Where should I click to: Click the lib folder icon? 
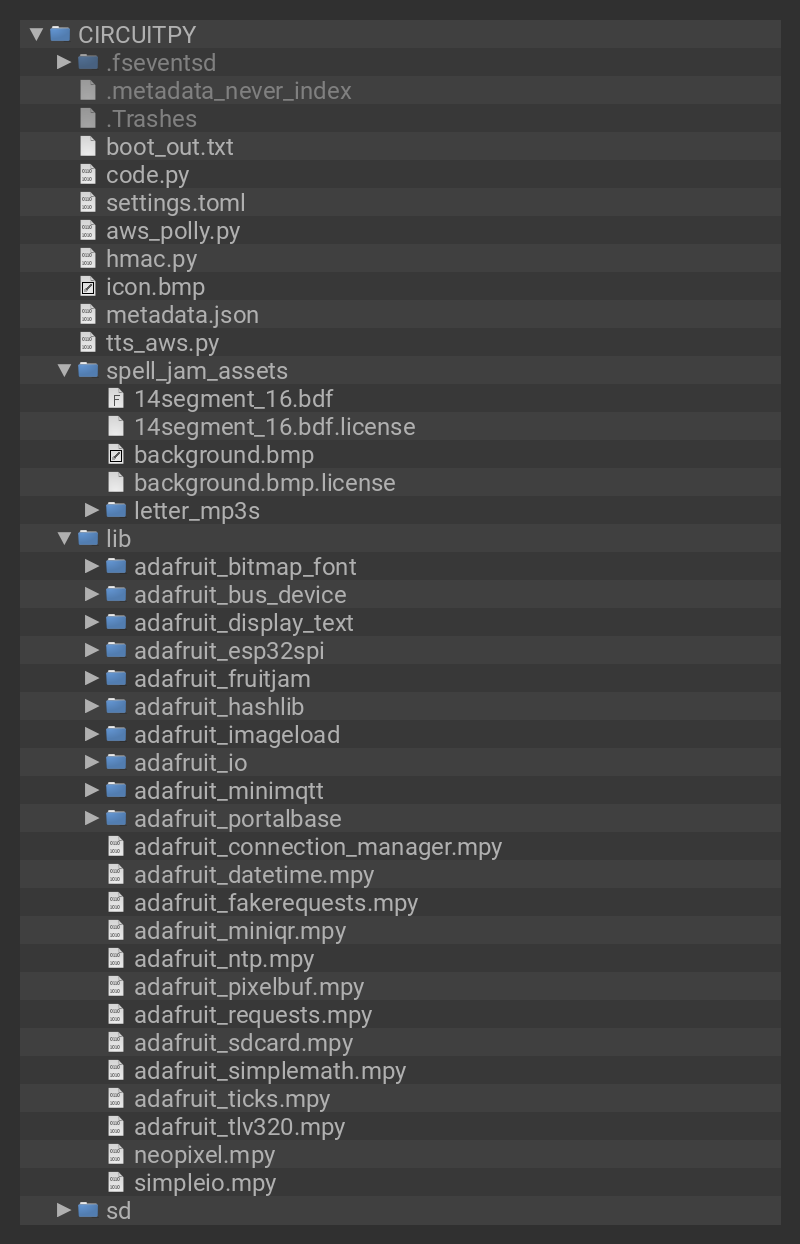click(x=88, y=539)
